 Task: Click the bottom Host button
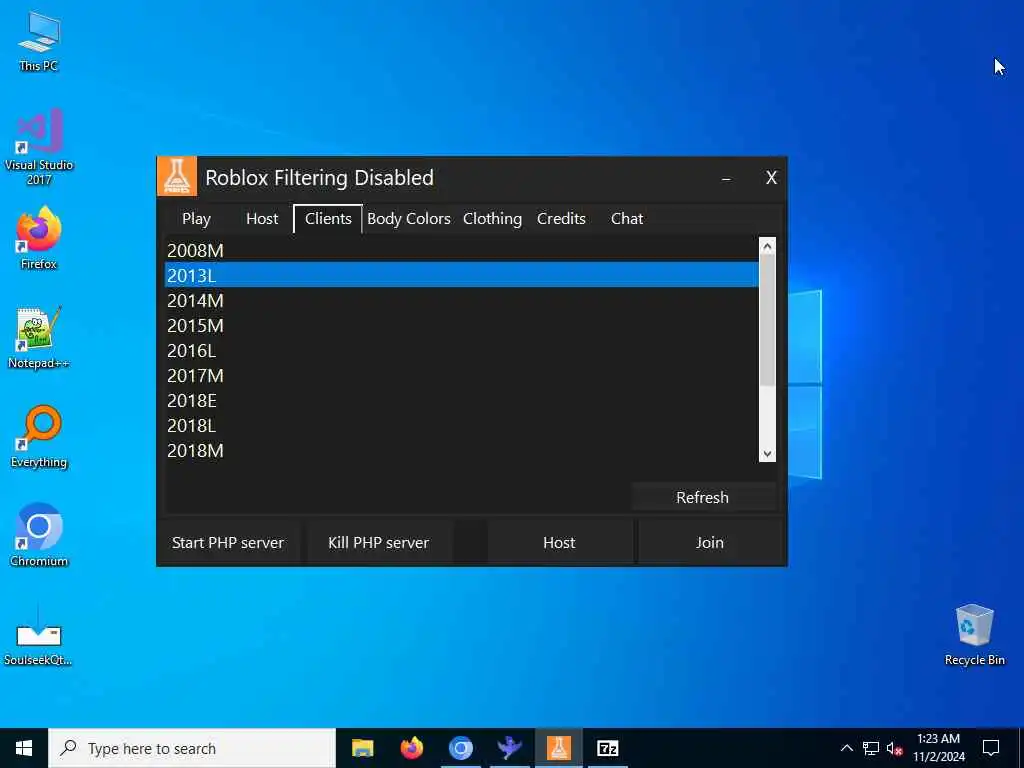coord(559,543)
